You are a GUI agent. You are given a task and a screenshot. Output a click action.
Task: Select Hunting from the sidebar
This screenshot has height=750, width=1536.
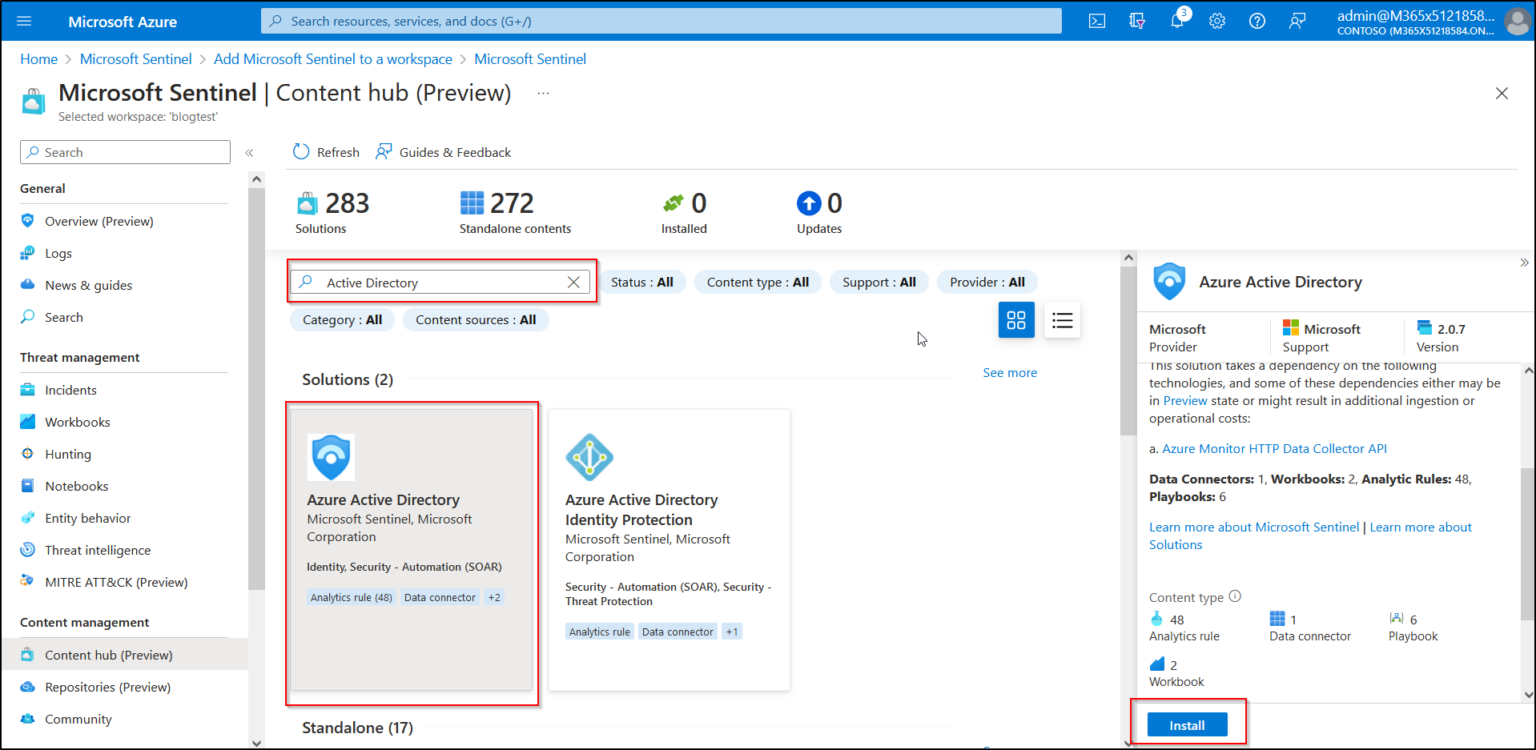point(67,453)
